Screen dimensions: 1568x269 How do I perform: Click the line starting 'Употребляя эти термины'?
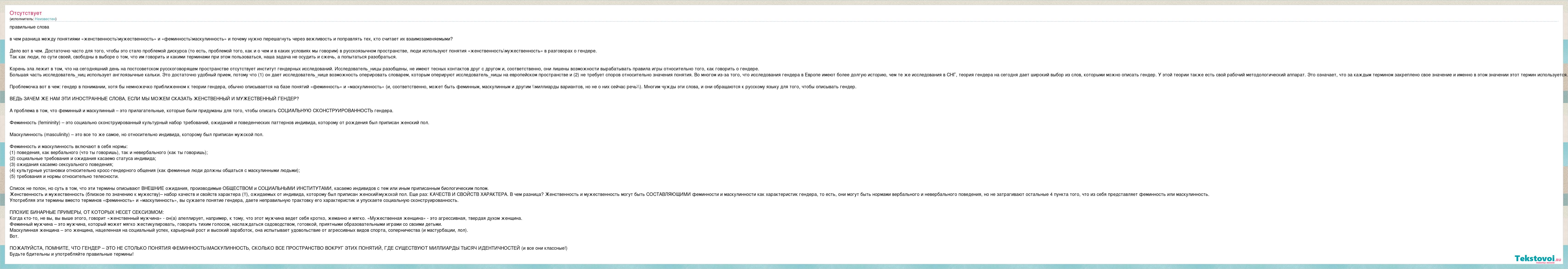(234, 200)
